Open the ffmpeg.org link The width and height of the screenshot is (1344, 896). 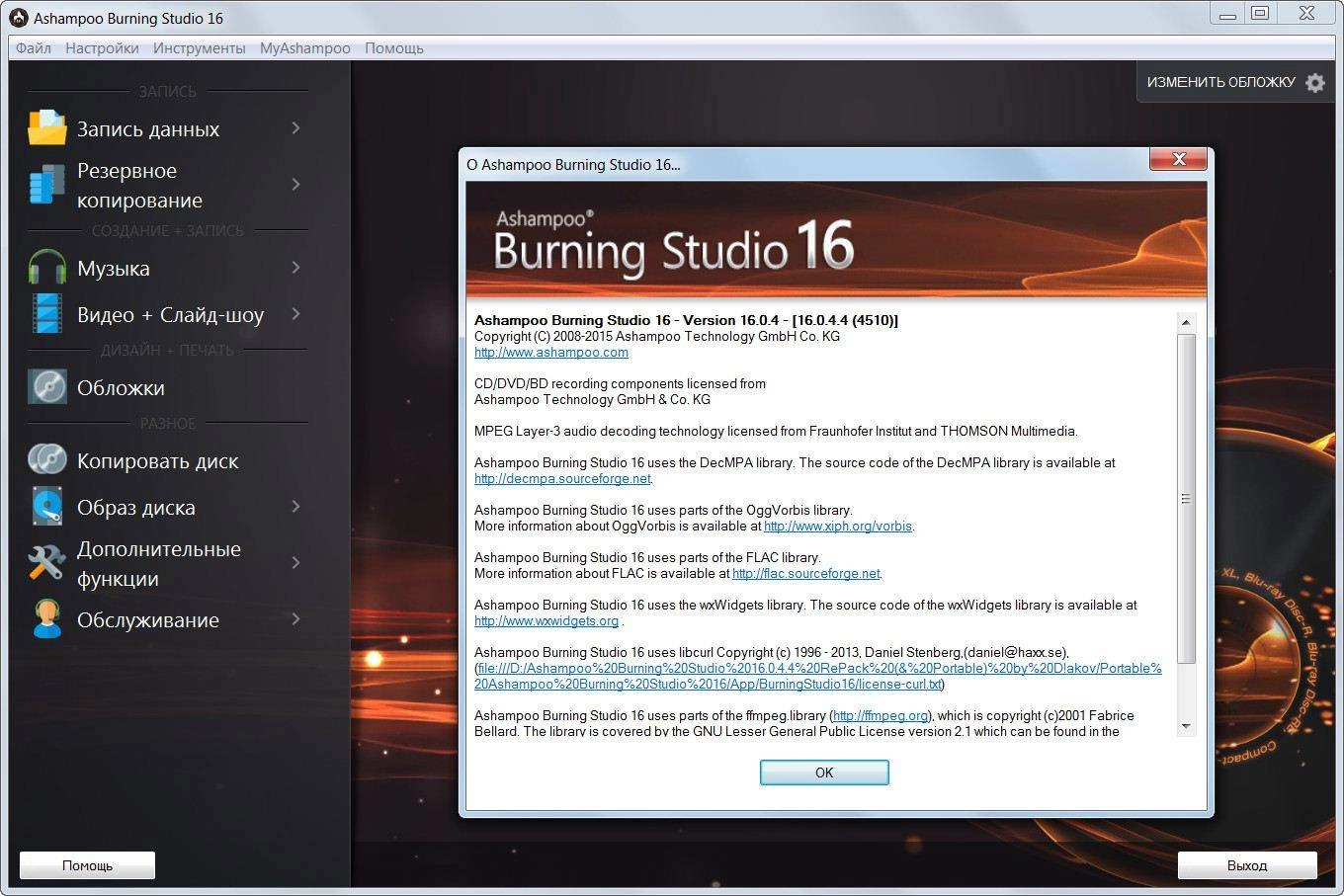[x=881, y=716]
